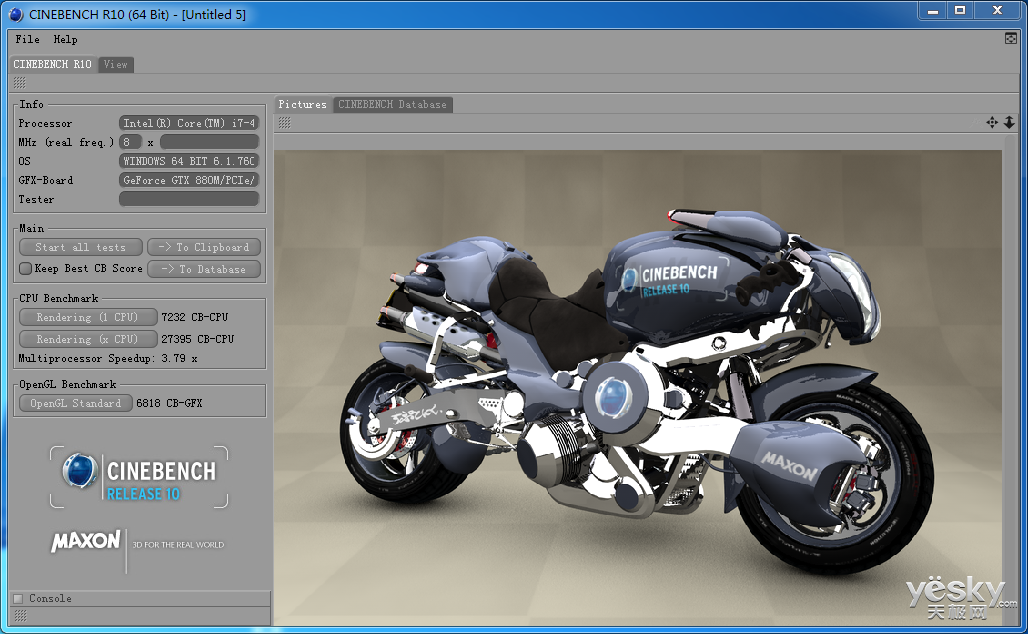The image size is (1028, 634).
Task: Click the MHz core count field showing 8
Action: click(x=130, y=142)
